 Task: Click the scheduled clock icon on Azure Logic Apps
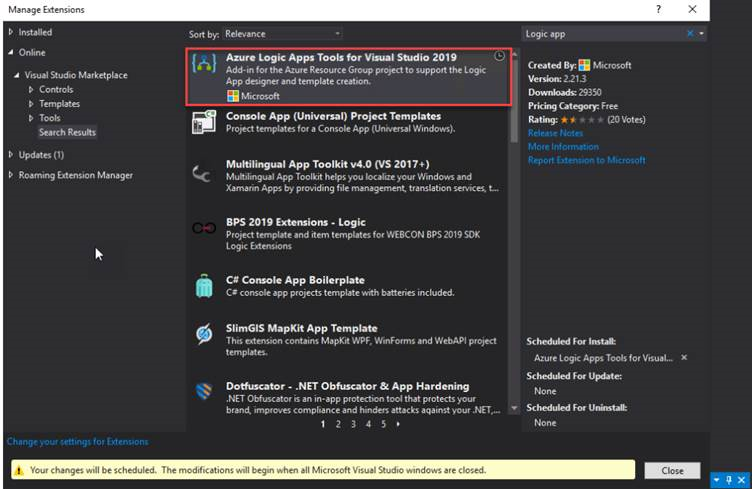click(499, 56)
